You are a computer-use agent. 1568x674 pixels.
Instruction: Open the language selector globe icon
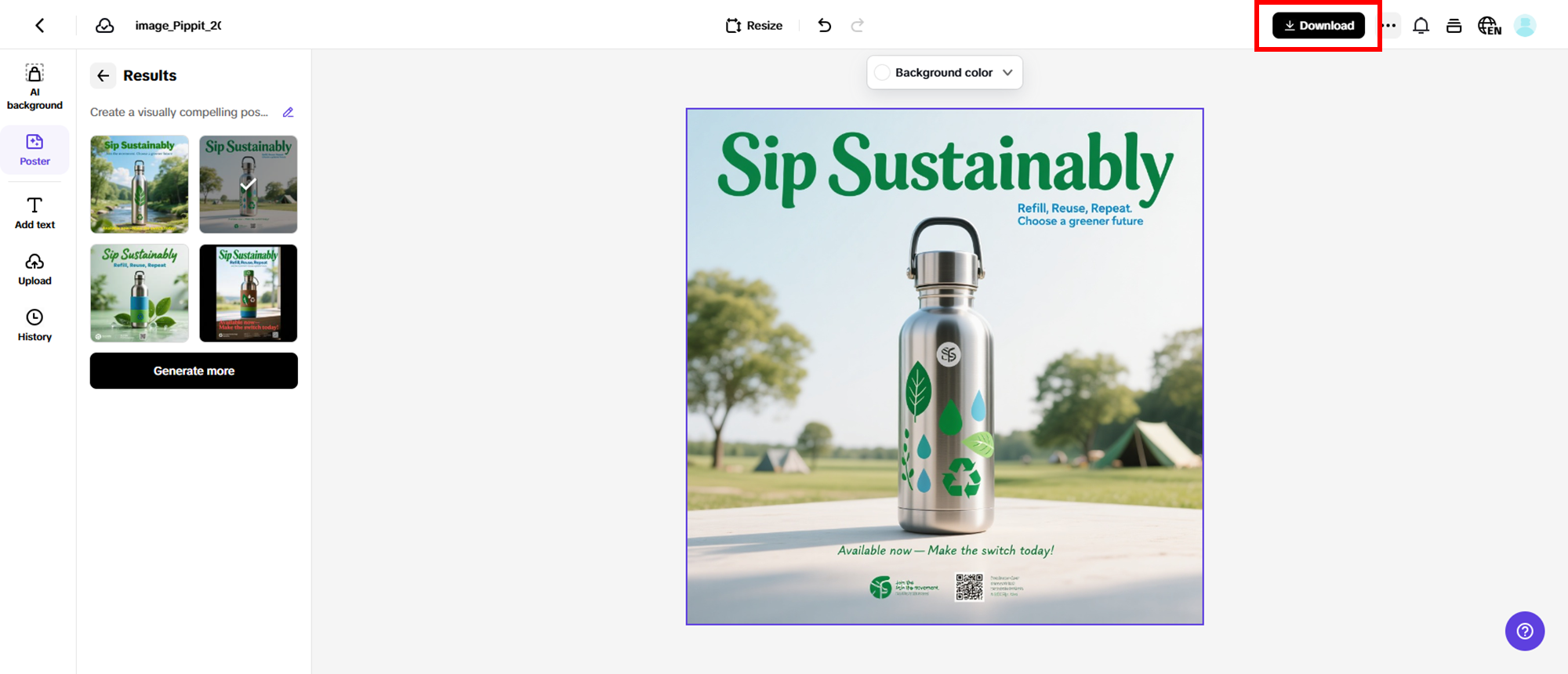1489,26
